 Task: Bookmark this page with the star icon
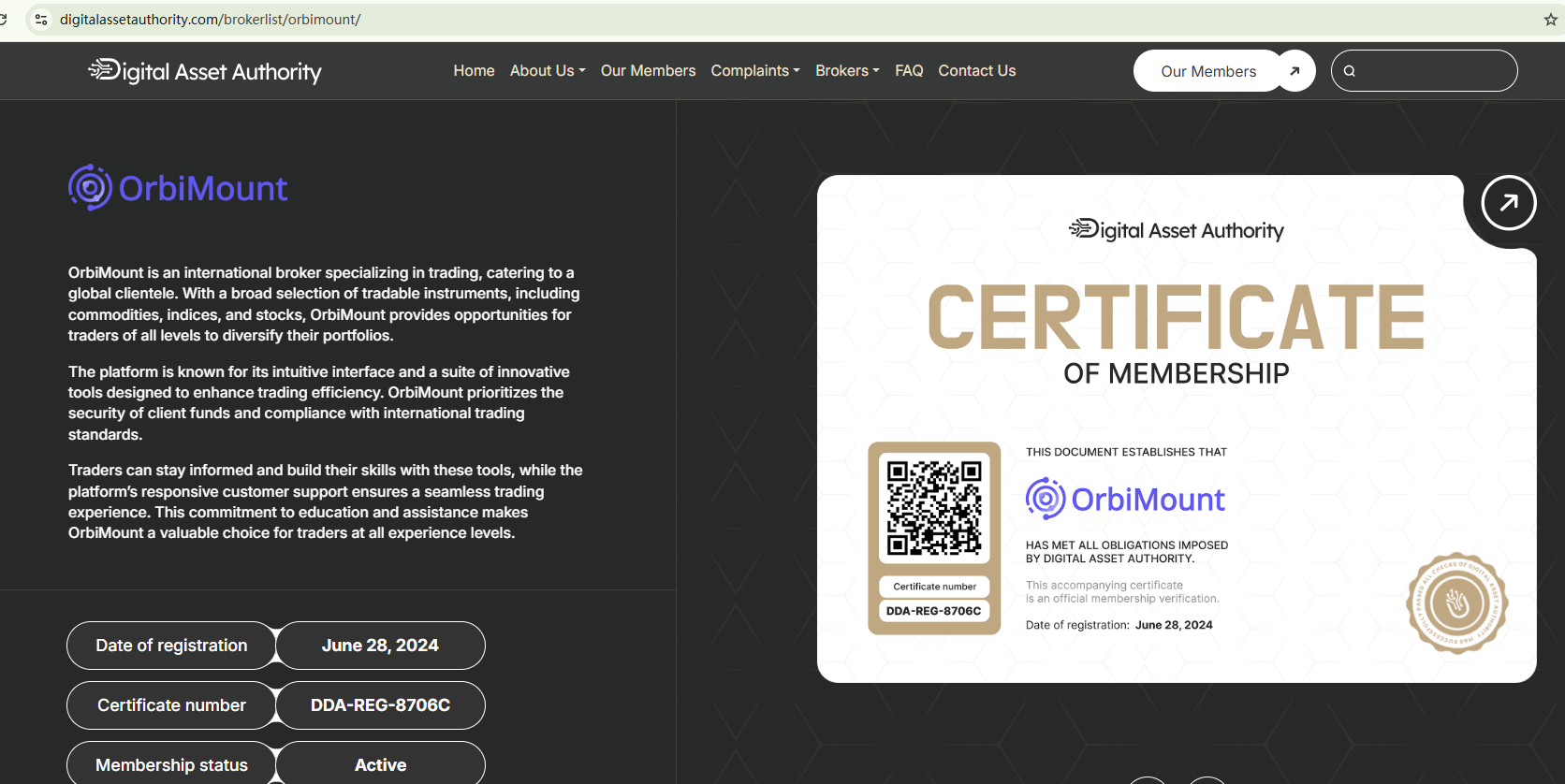point(1551,20)
